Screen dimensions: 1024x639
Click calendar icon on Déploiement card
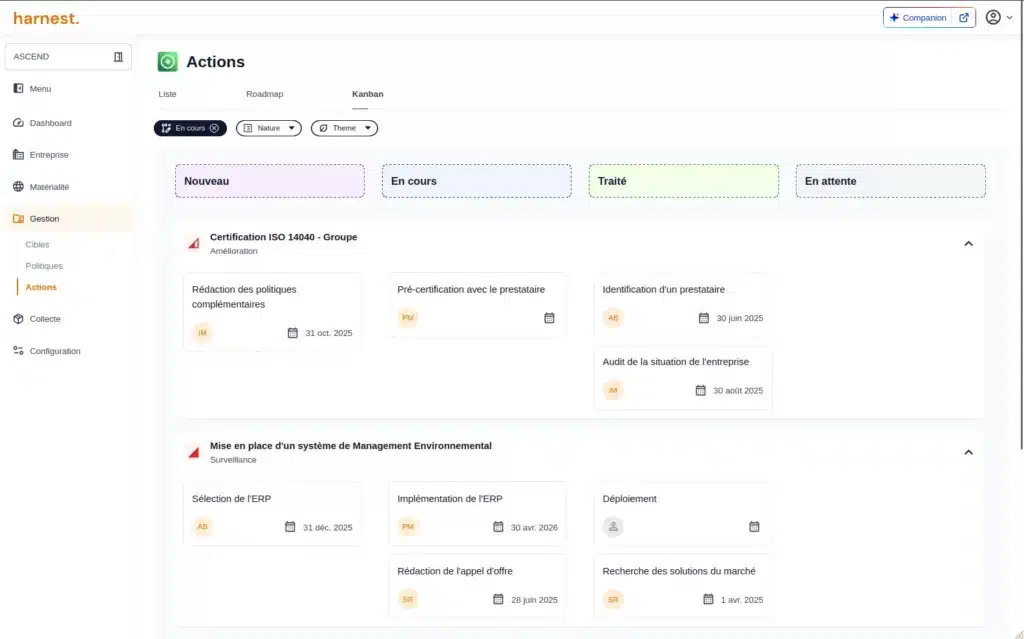754,527
